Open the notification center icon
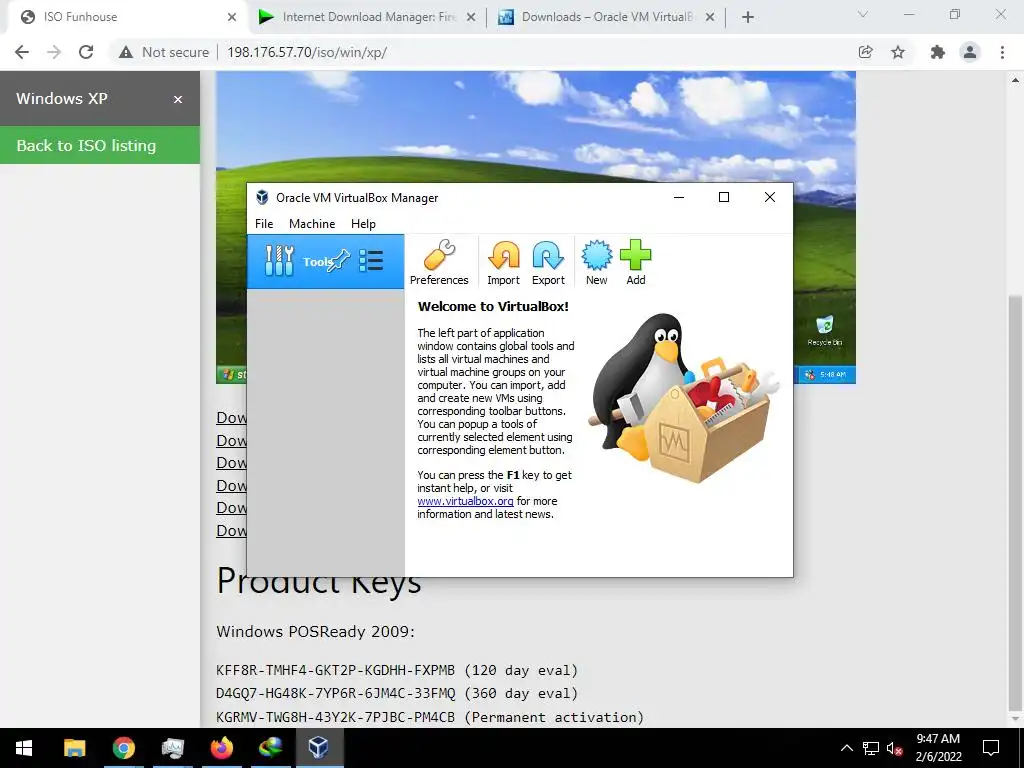1024x768 pixels. tap(991, 748)
